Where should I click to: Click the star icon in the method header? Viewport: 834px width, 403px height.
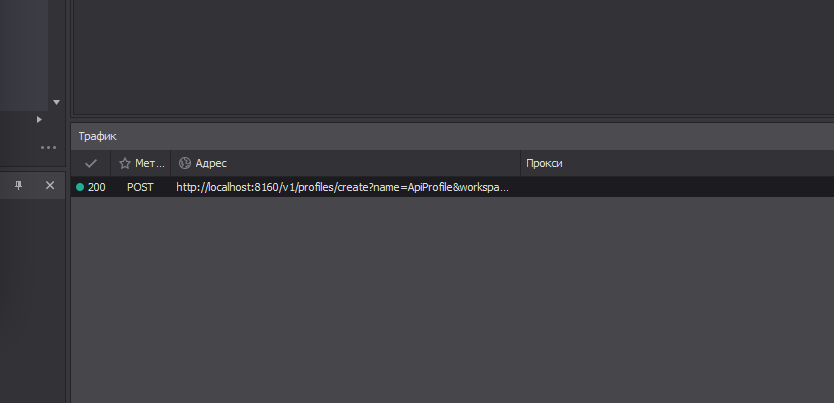click(x=125, y=163)
